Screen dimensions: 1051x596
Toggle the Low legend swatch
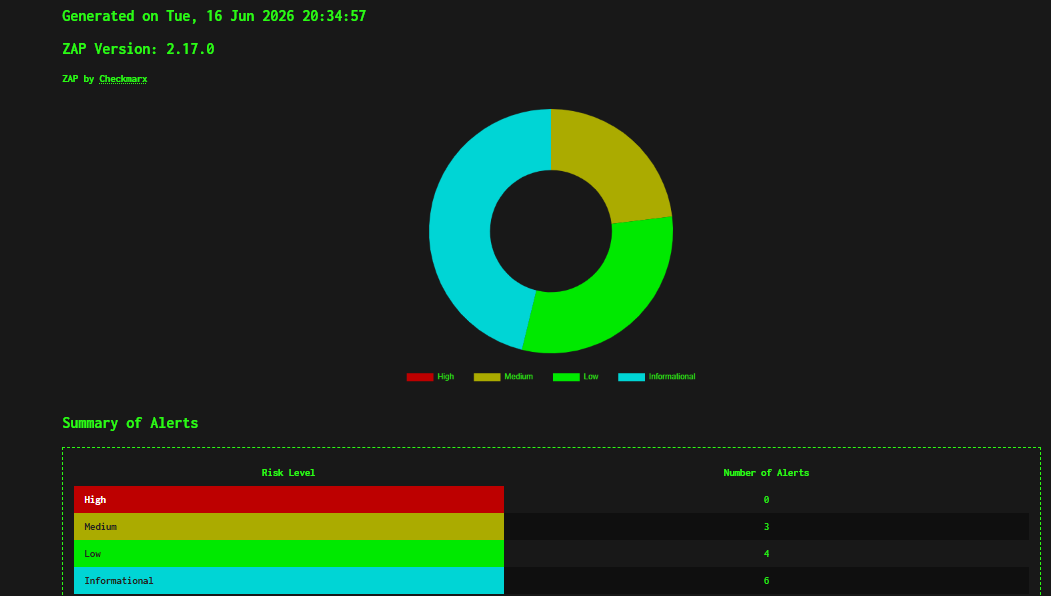pos(566,377)
